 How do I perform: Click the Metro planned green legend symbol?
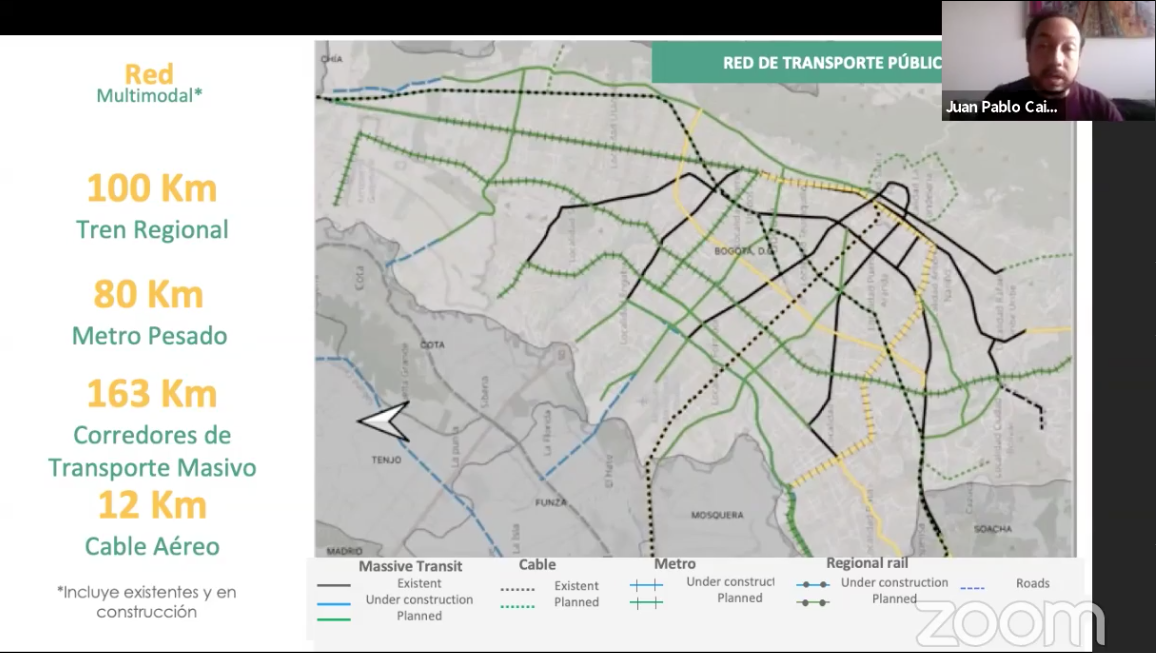pyautogui.click(x=646, y=602)
